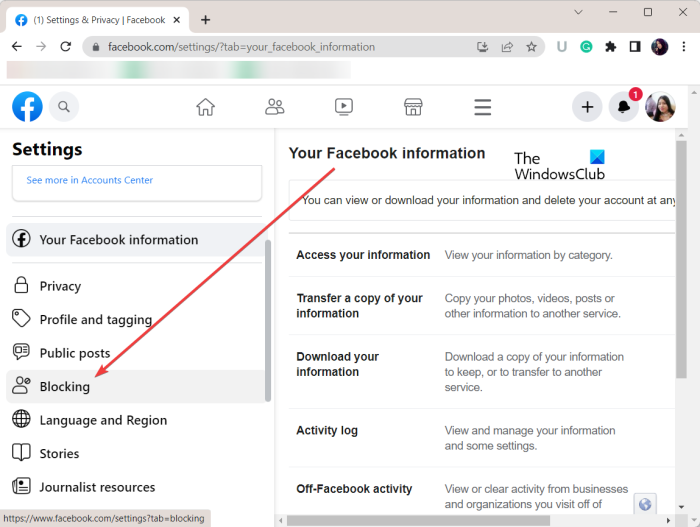Click the globe icon at bottom right

coord(645,504)
